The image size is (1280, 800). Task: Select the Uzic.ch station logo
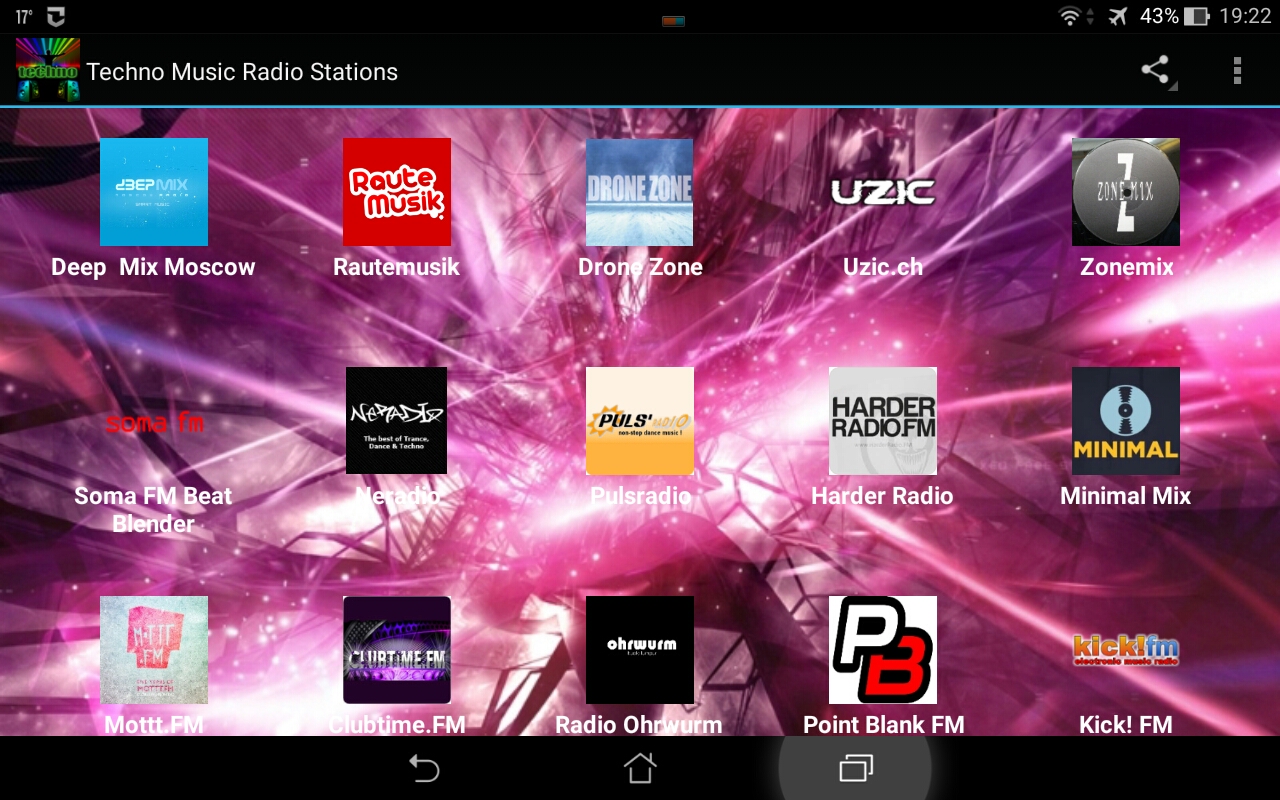[882, 192]
